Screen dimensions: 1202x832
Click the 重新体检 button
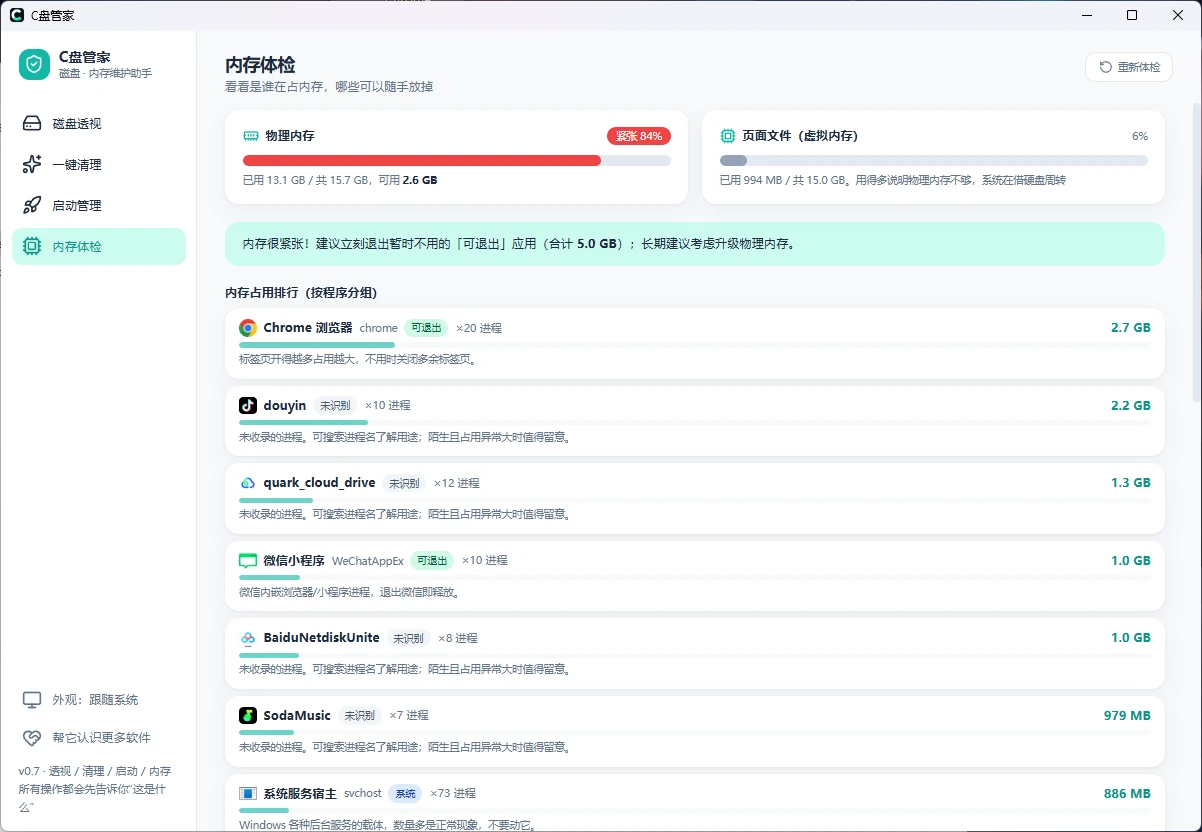pos(1129,67)
